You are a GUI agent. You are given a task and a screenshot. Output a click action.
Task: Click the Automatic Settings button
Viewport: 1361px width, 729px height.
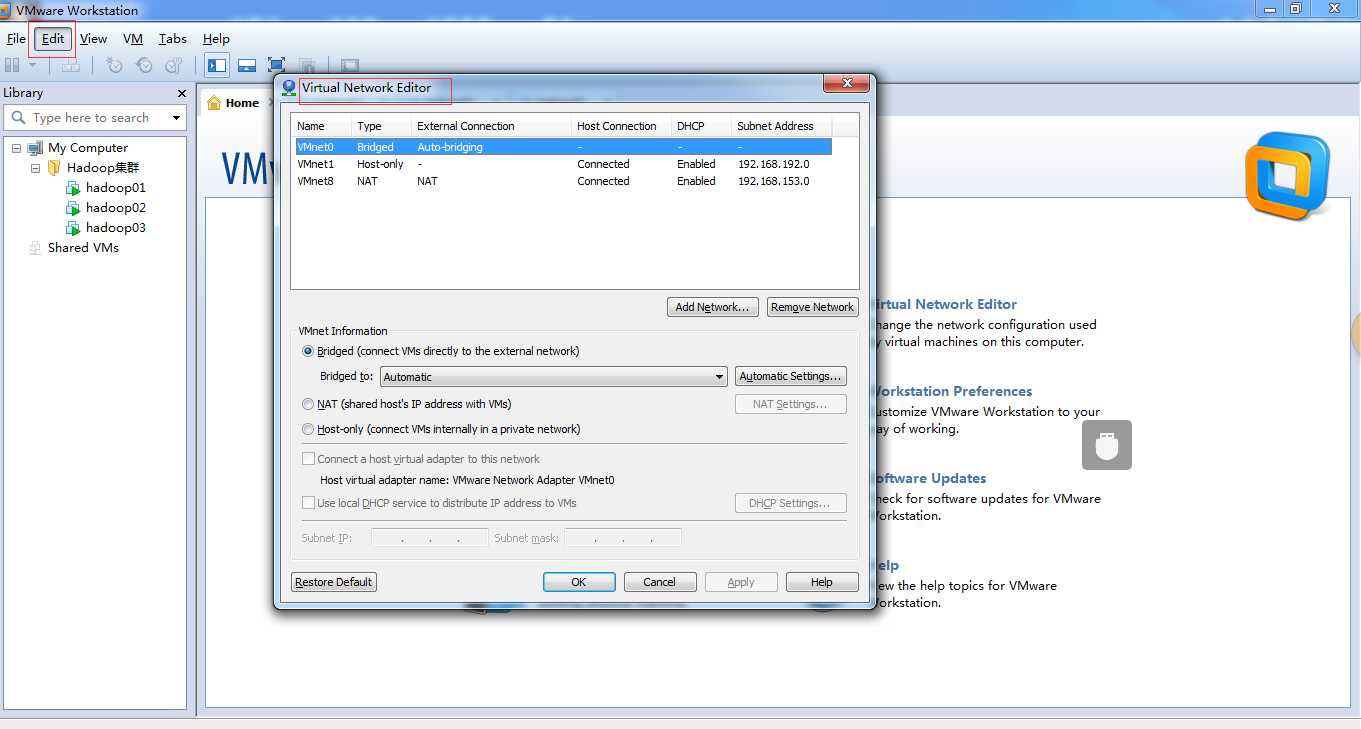tap(791, 376)
